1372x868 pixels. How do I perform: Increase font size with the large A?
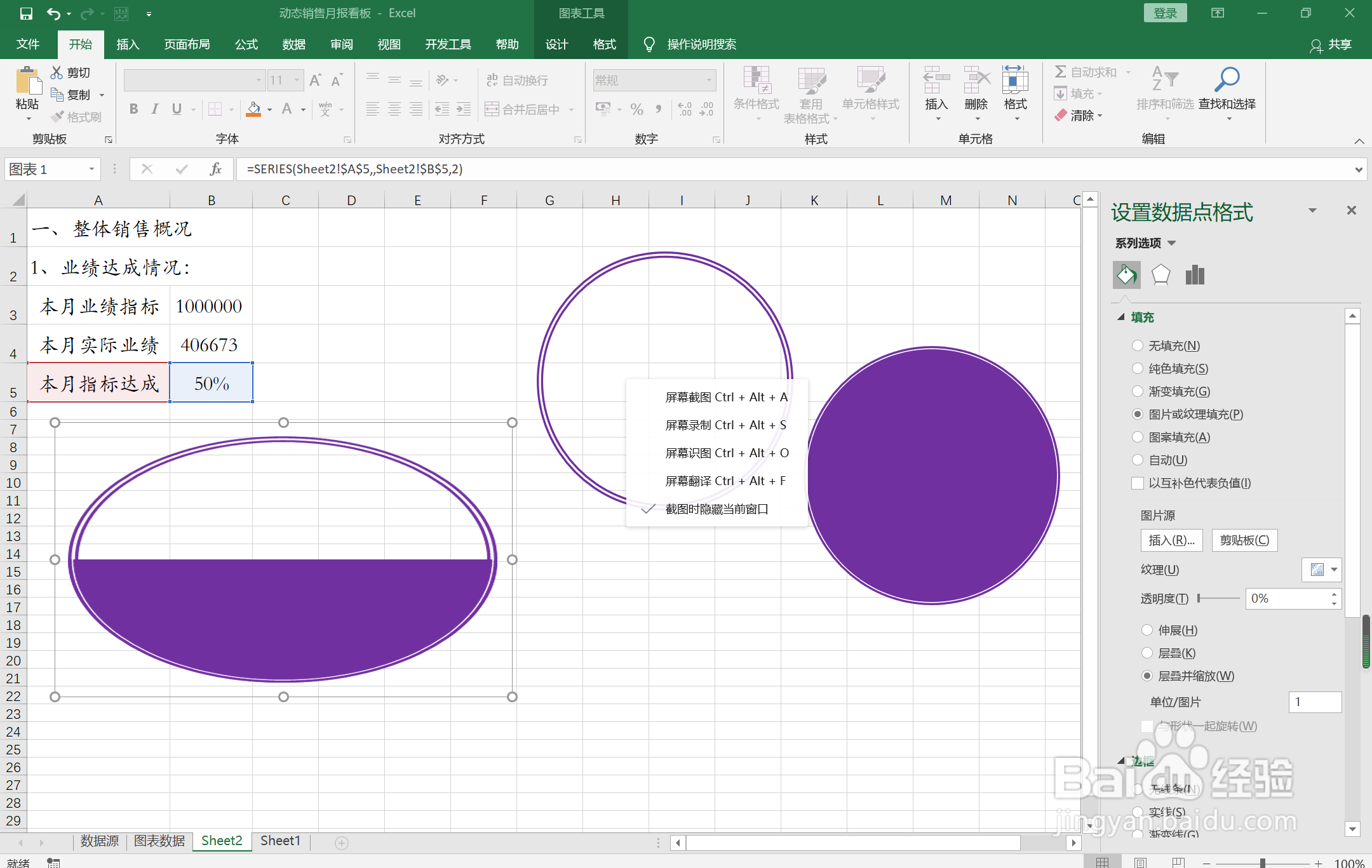[315, 80]
